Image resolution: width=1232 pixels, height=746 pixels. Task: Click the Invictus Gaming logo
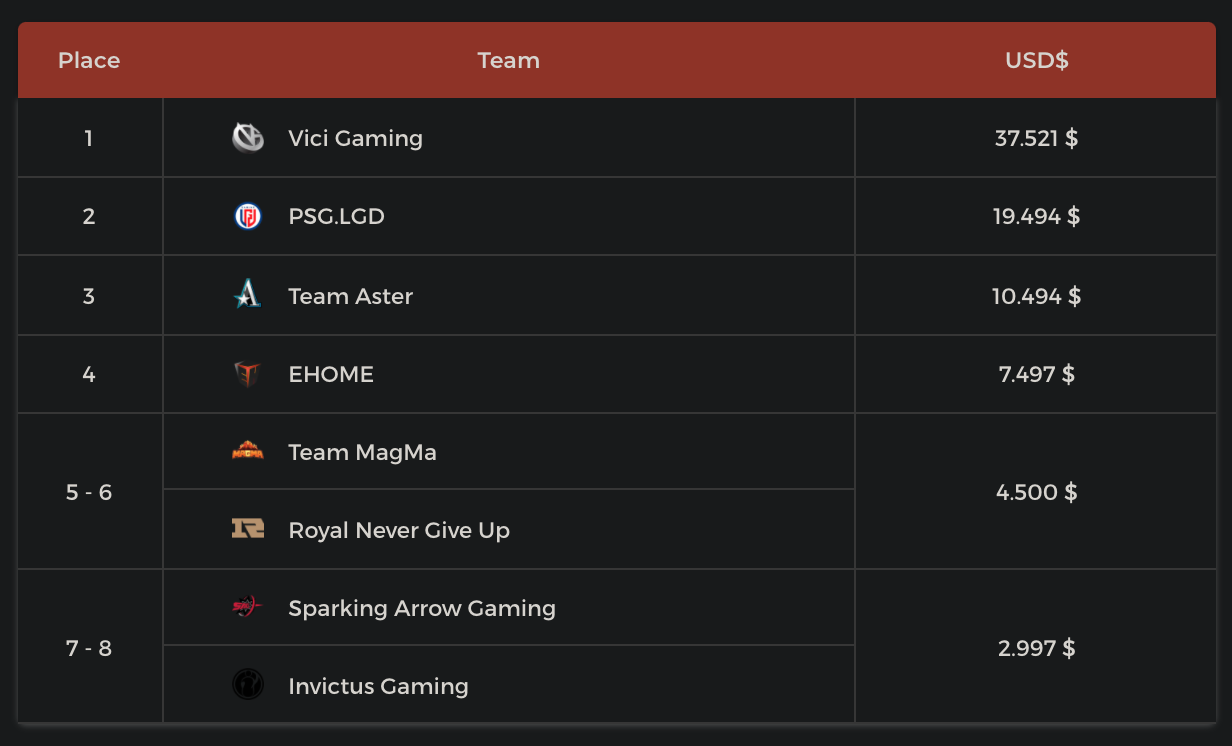click(248, 685)
